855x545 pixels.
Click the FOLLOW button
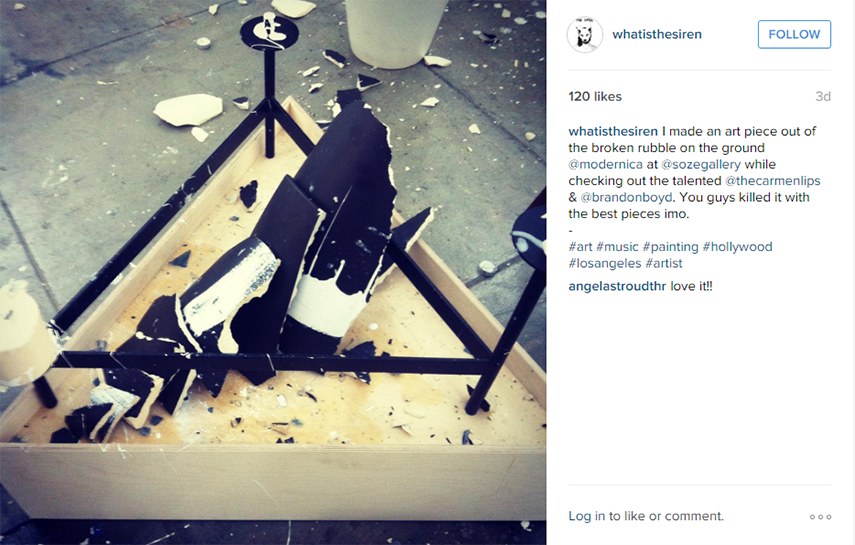(794, 34)
